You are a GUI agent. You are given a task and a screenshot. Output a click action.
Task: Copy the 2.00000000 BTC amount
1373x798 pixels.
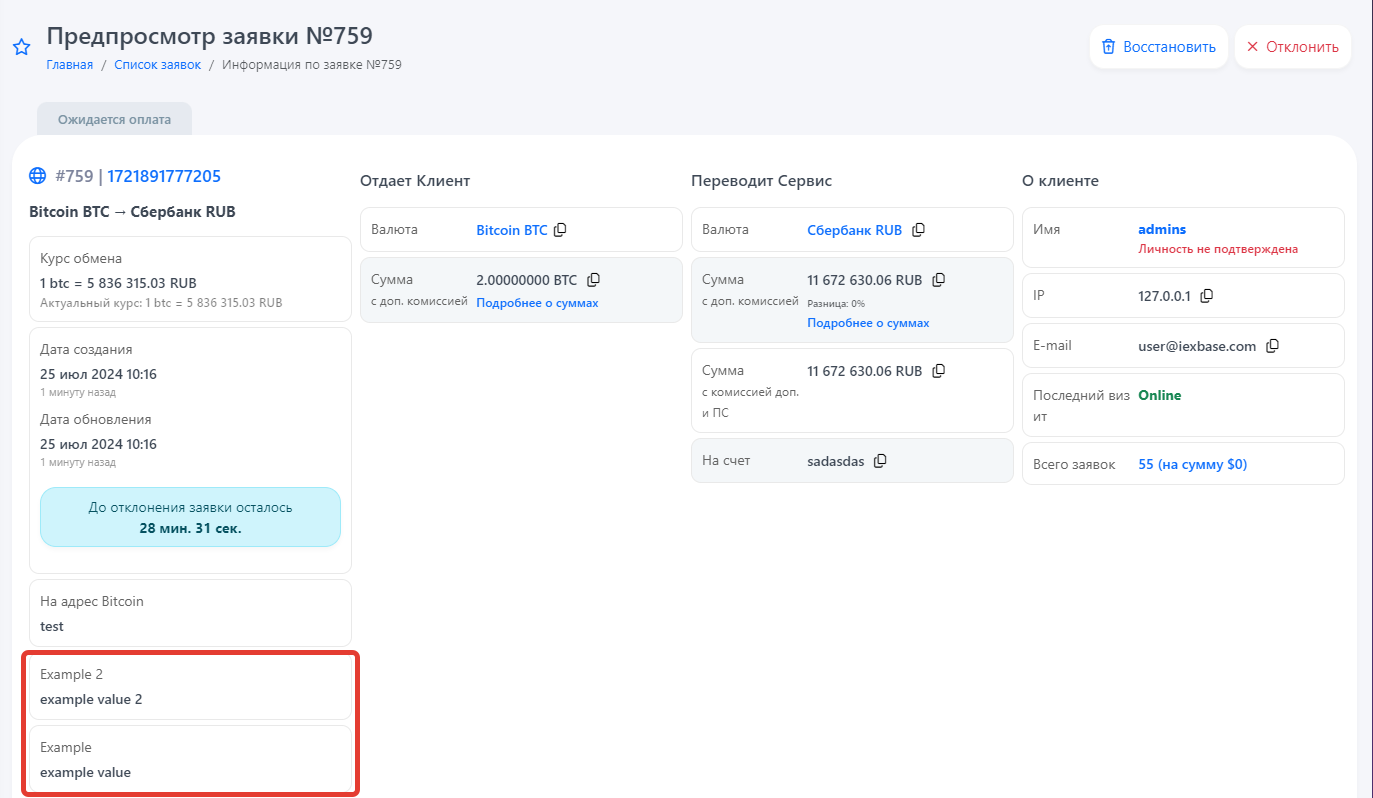(593, 280)
